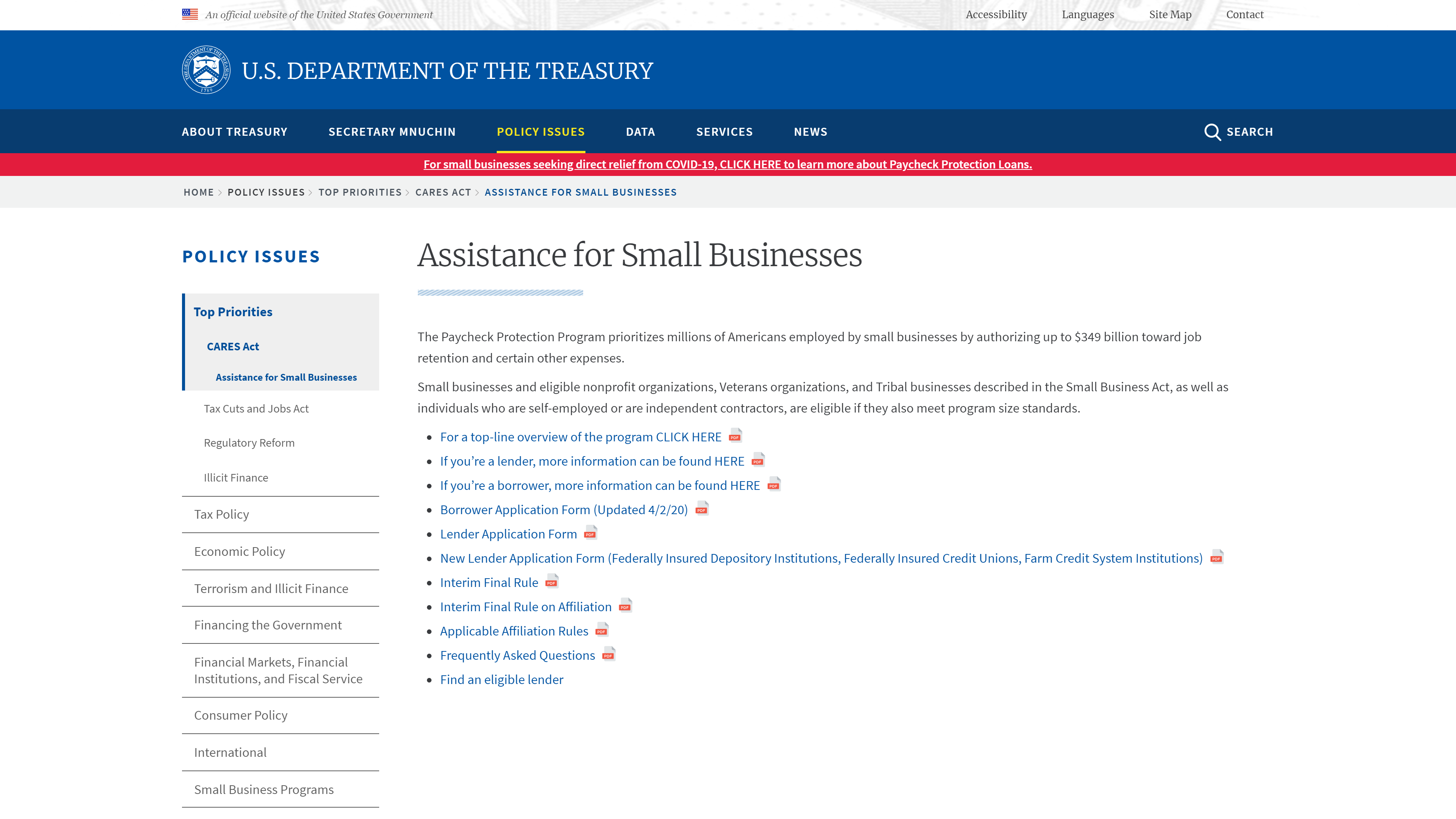Open PDF icon beside Lender Application Form
This screenshot has width=1456, height=819.
[x=591, y=533]
